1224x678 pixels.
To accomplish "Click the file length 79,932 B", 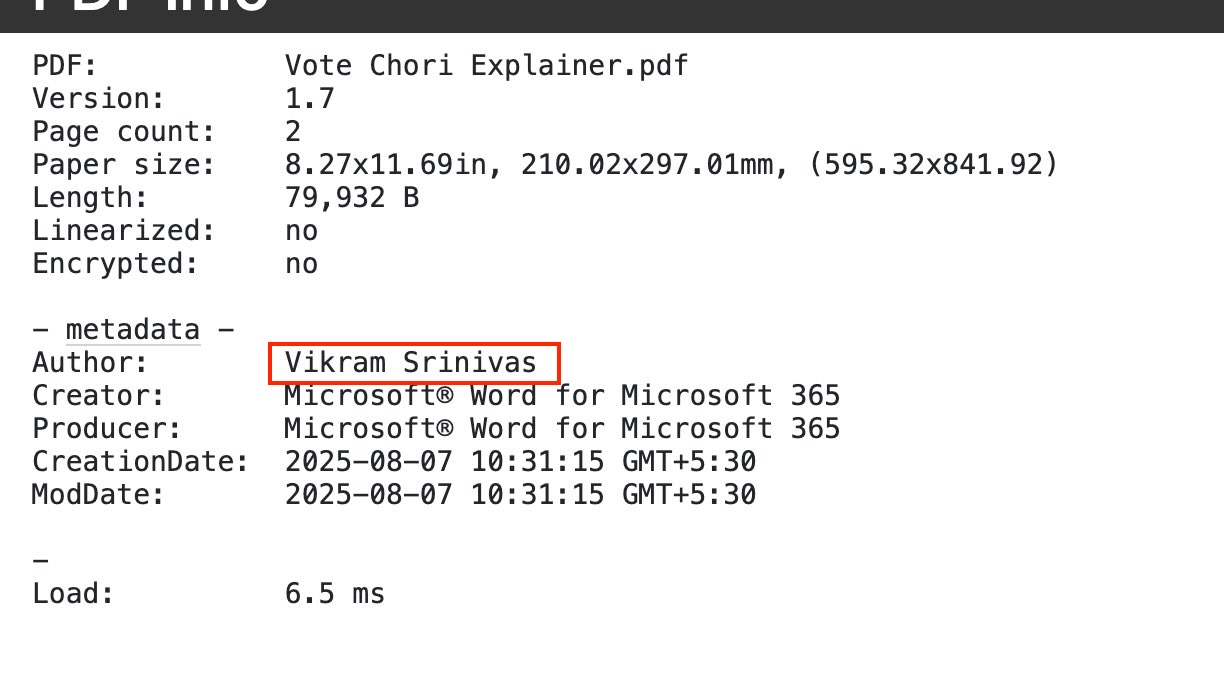I will pyautogui.click(x=351, y=198).
